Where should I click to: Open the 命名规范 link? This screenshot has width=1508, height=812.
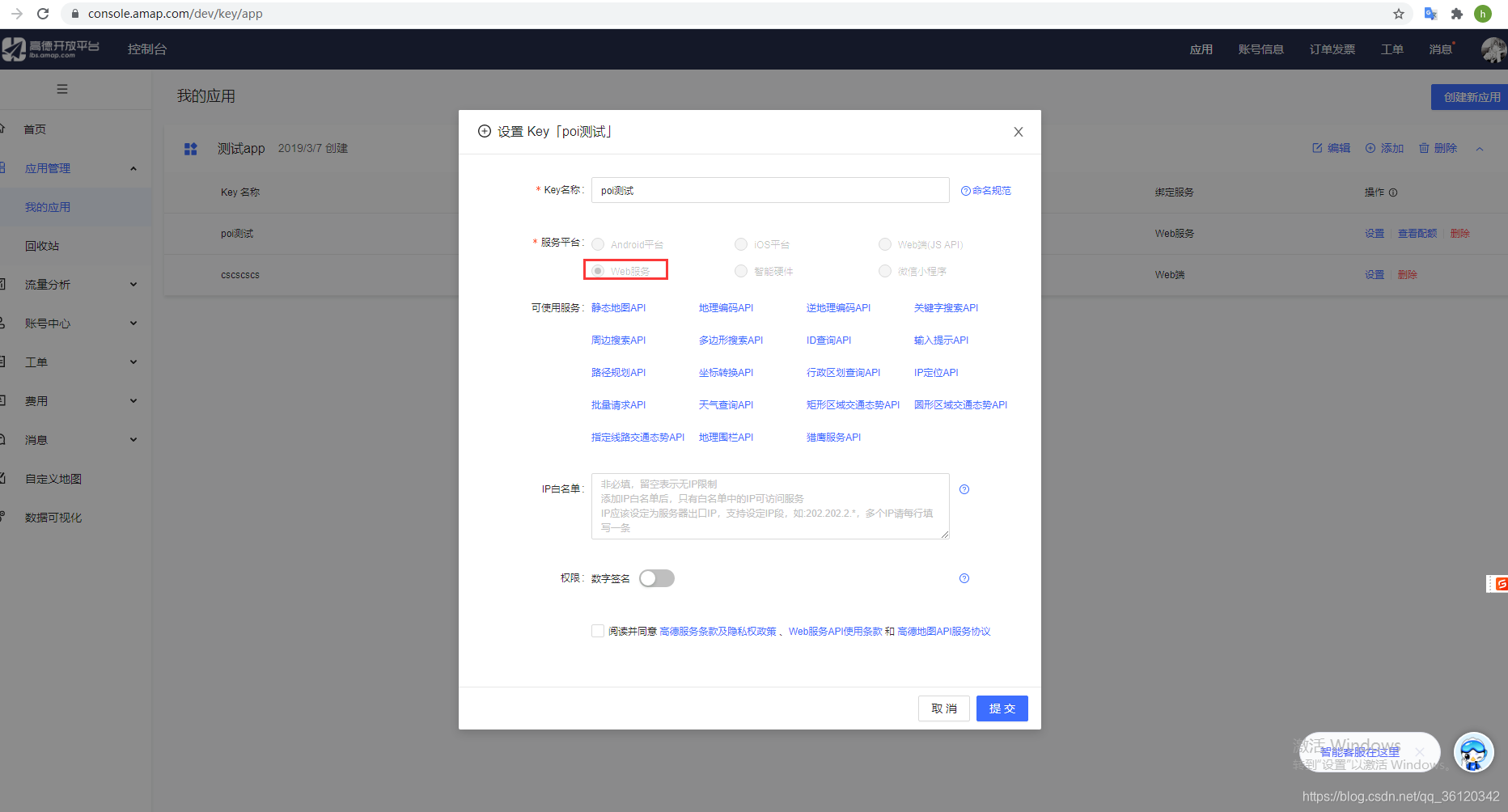click(x=986, y=191)
